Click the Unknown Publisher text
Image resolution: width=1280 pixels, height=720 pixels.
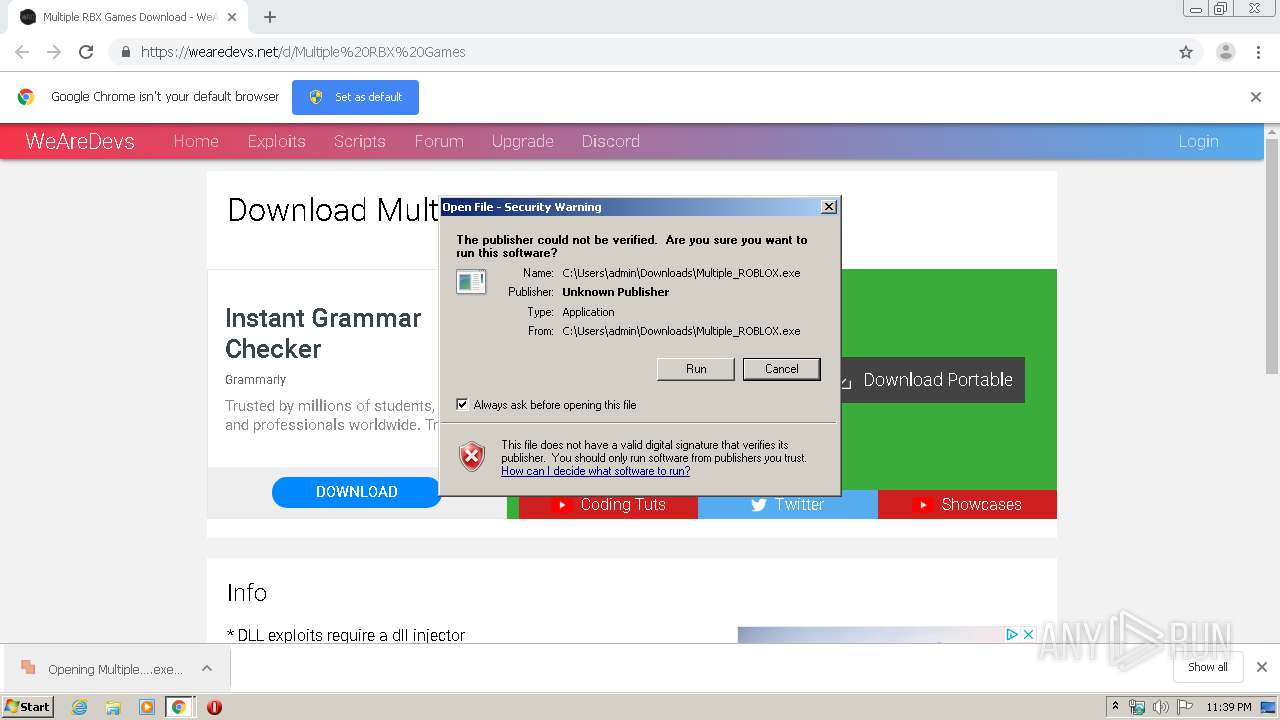click(x=615, y=292)
